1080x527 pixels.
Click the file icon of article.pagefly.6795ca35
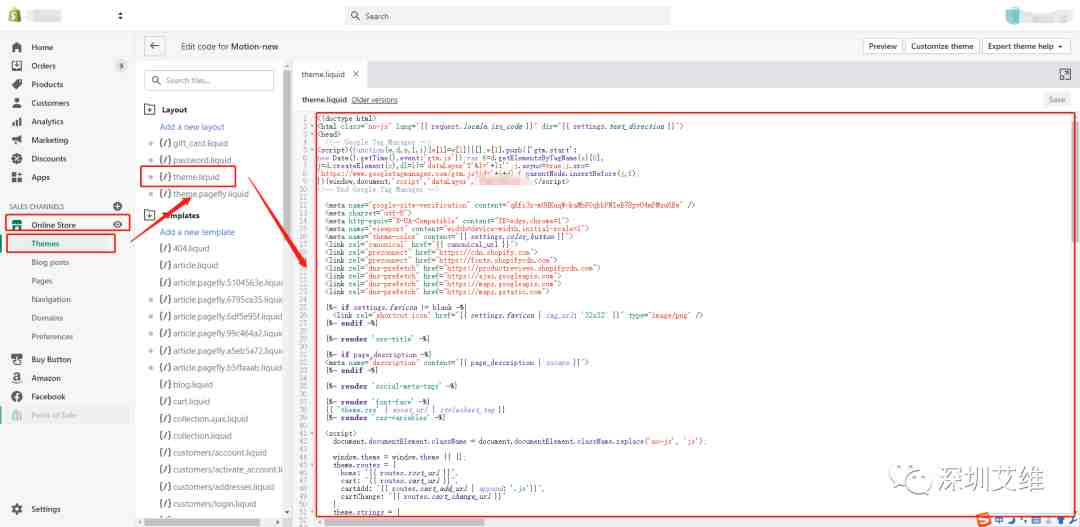point(165,300)
